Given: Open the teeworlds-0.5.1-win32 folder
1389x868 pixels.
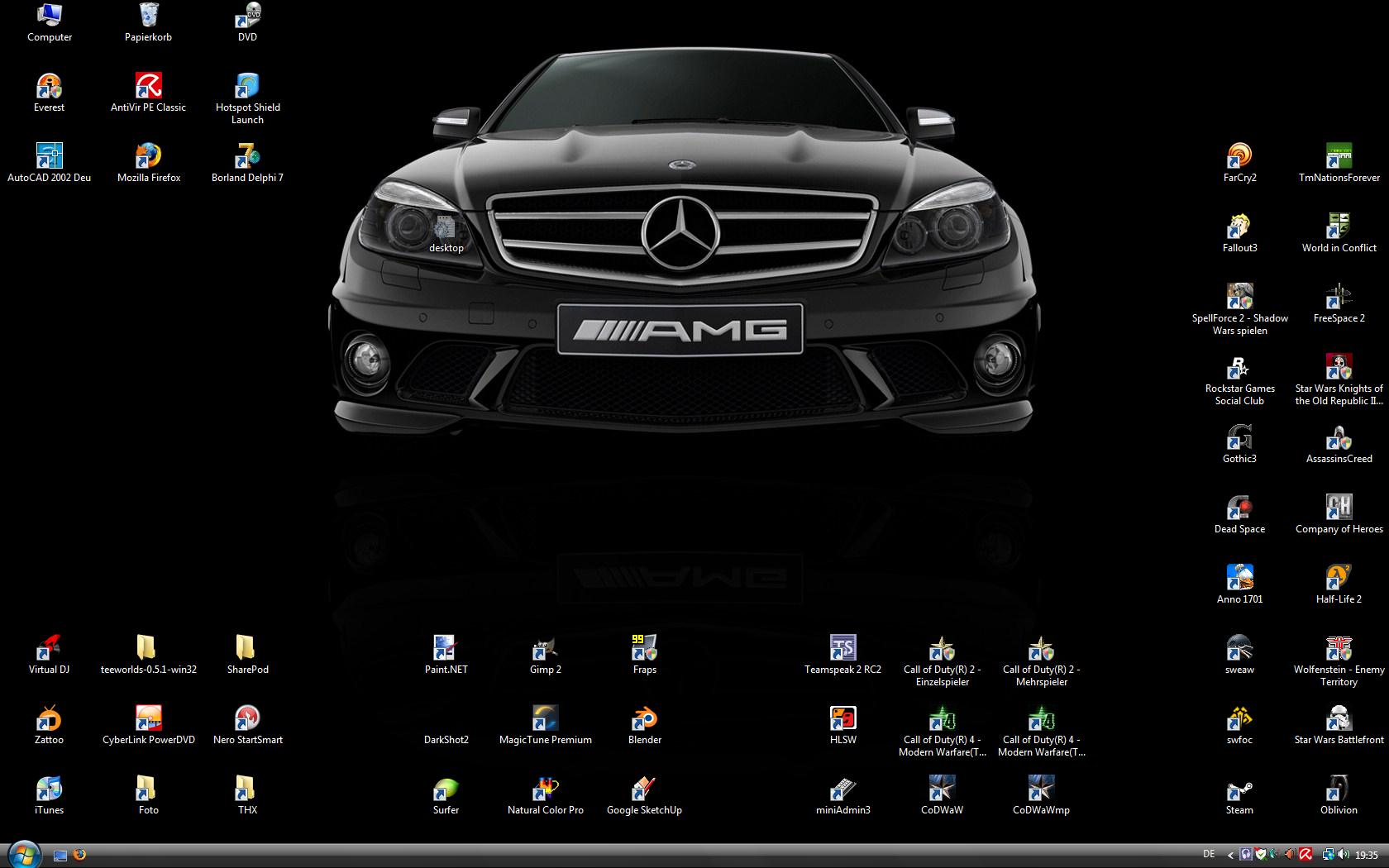Looking at the screenshot, I should point(148,649).
